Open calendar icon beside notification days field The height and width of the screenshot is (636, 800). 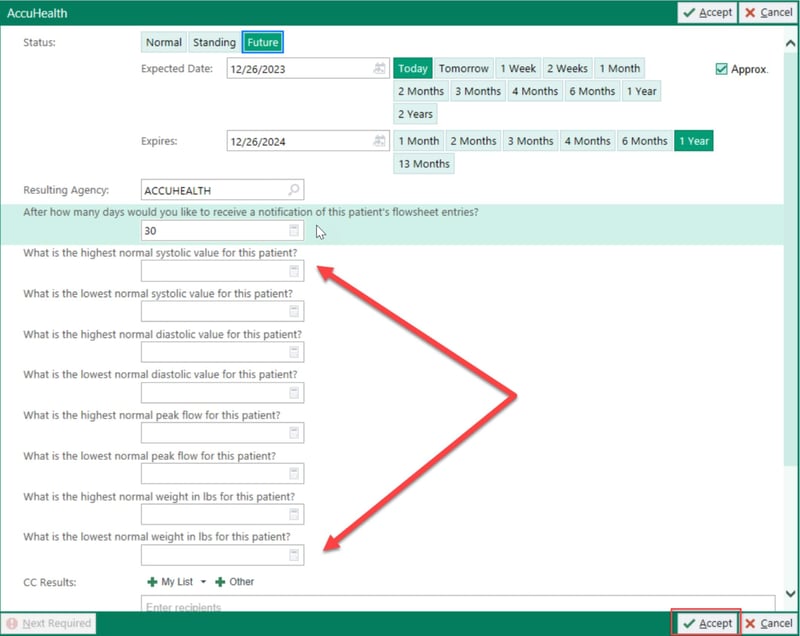click(x=294, y=231)
